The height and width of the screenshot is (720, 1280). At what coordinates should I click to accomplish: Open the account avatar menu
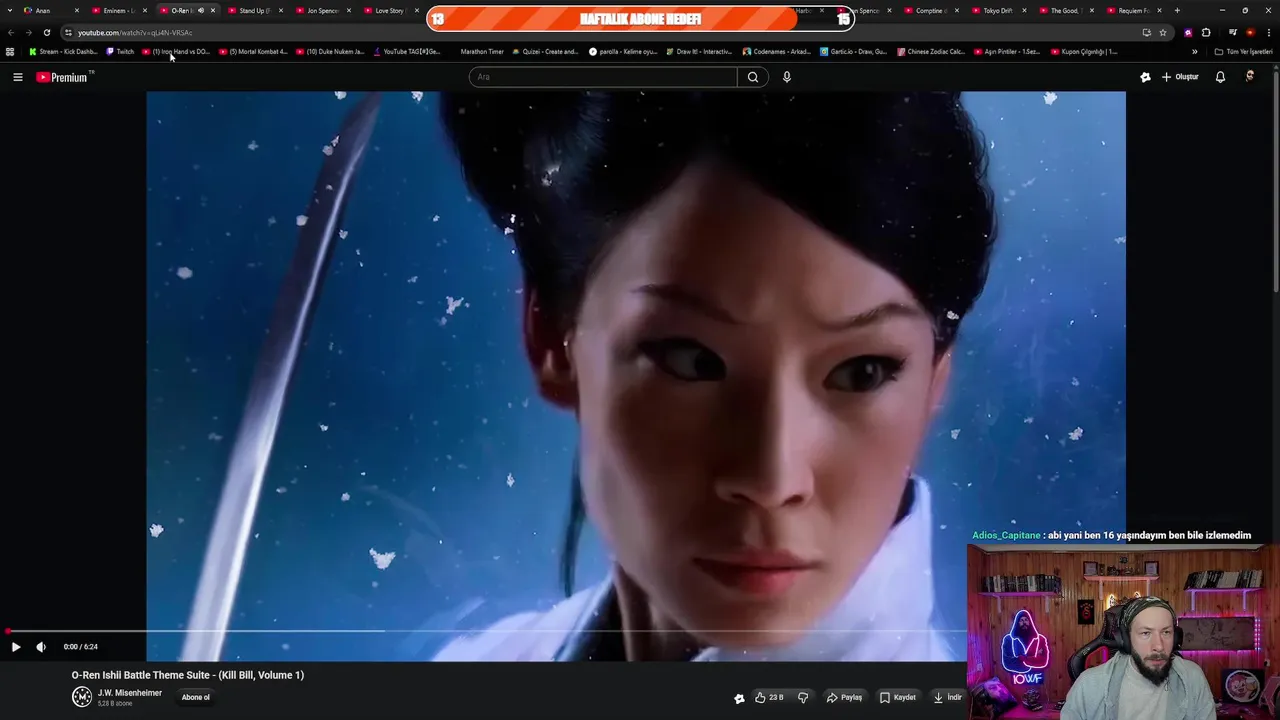coord(1250,77)
